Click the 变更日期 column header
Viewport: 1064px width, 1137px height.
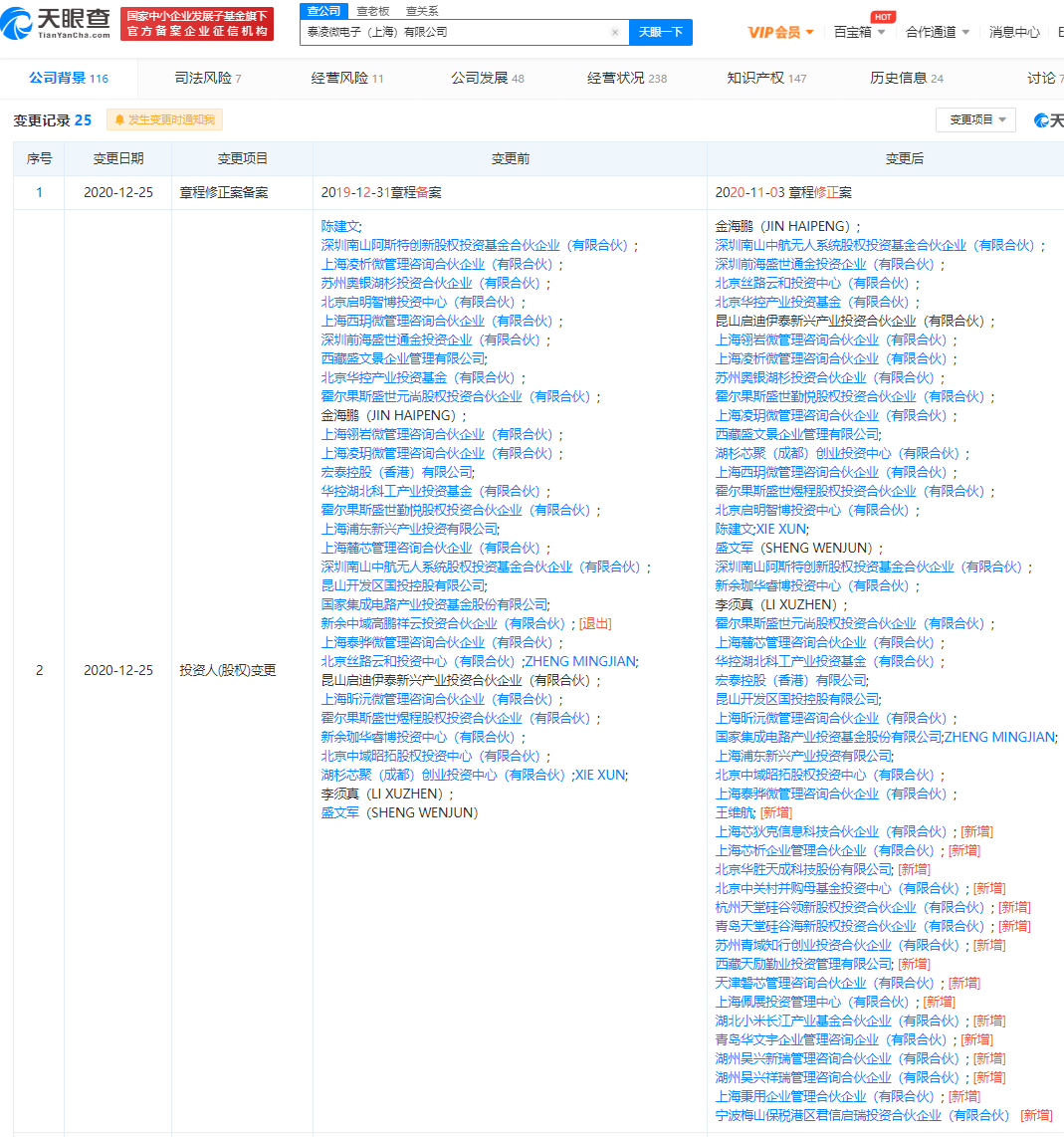[118, 158]
